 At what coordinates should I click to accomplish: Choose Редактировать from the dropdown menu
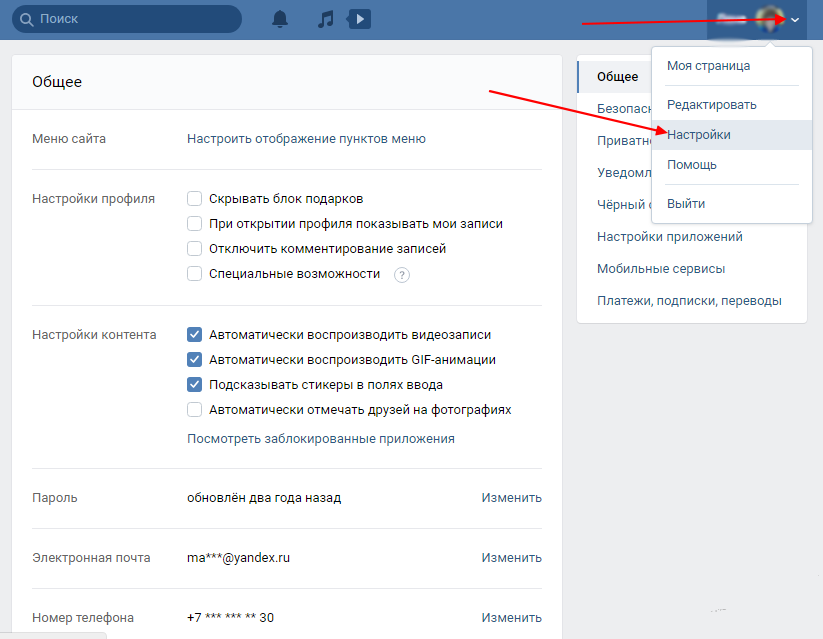732,104
